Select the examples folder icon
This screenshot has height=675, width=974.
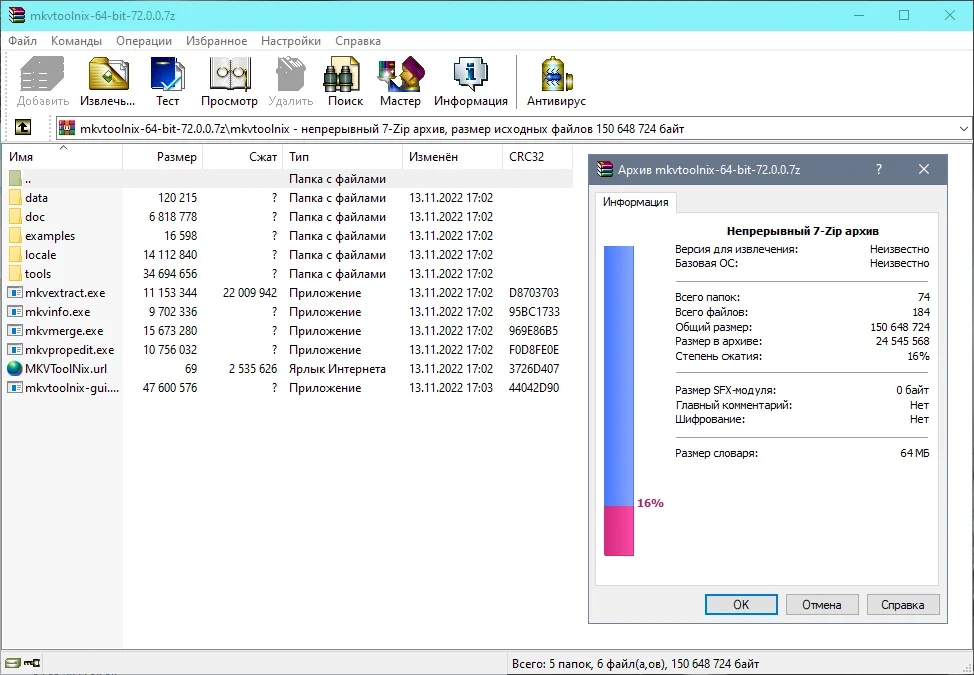click(x=16, y=236)
